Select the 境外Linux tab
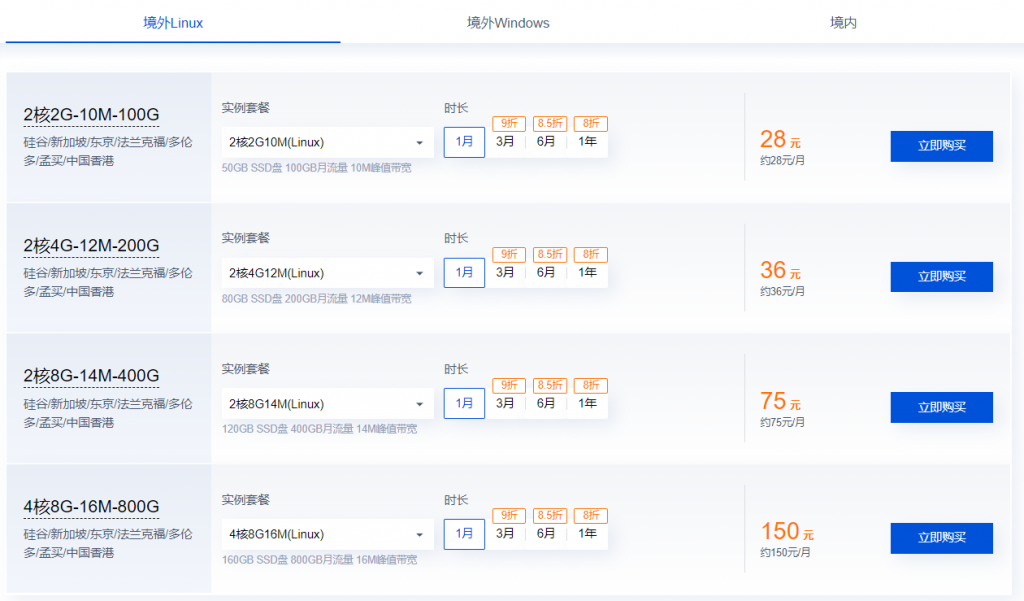This screenshot has width=1024, height=601. [173, 22]
